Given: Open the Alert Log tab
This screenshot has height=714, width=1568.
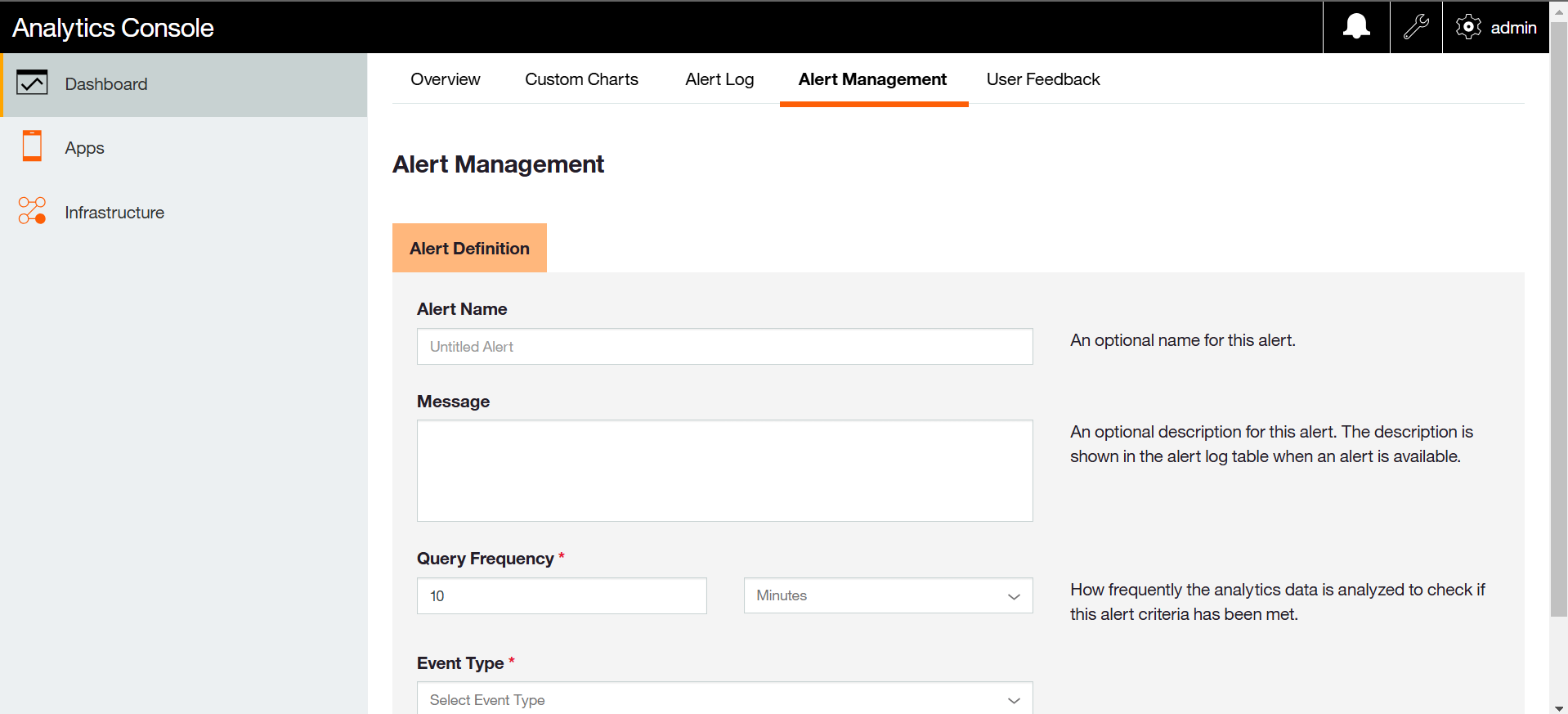Looking at the screenshot, I should pyautogui.click(x=719, y=79).
